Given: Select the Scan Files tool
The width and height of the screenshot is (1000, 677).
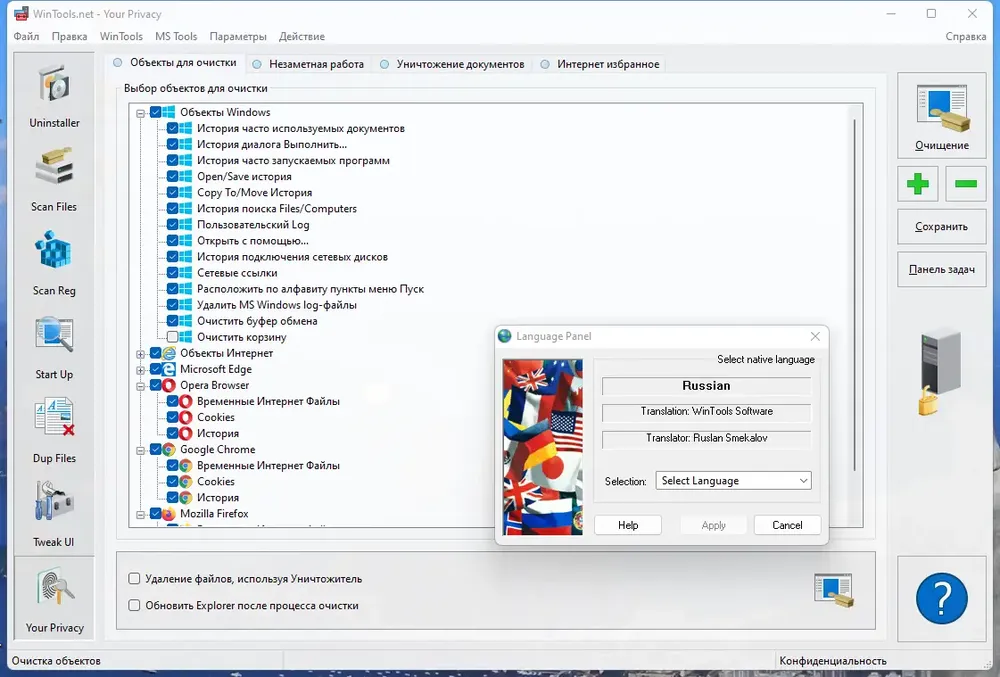Looking at the screenshot, I should pyautogui.click(x=54, y=179).
